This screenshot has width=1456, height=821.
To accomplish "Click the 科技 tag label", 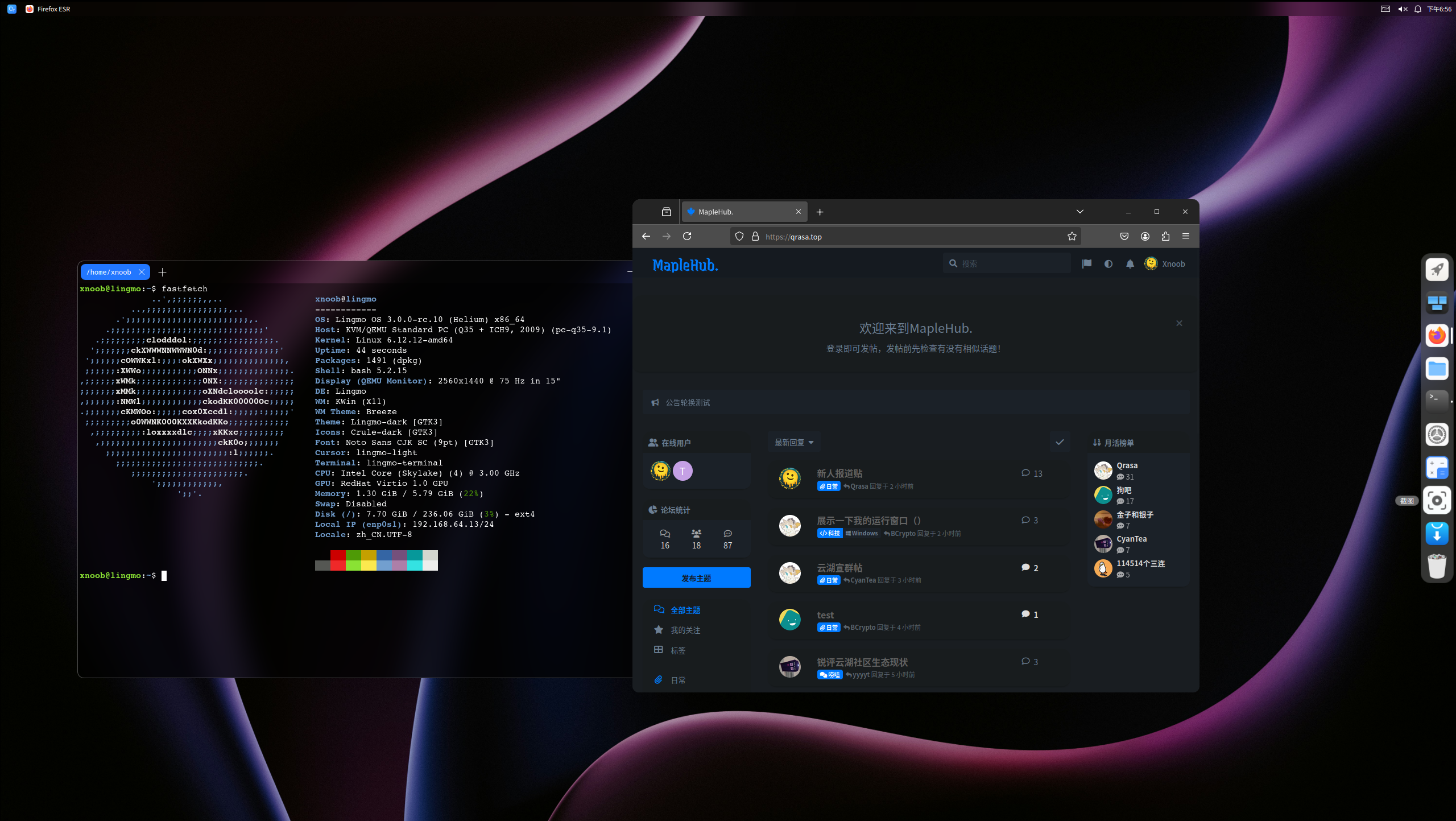I will point(829,533).
